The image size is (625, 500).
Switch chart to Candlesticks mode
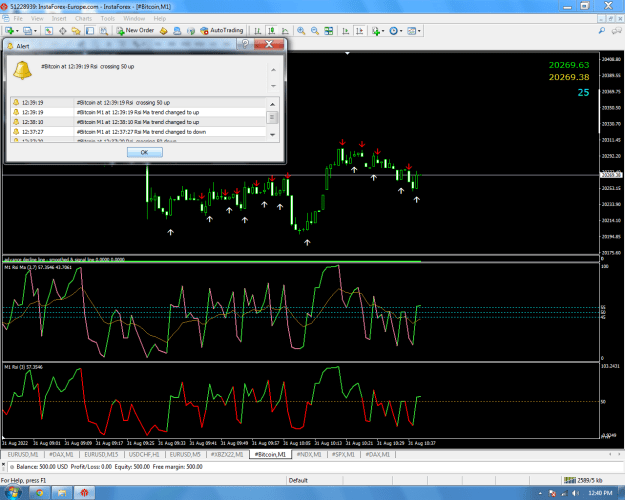point(271,31)
